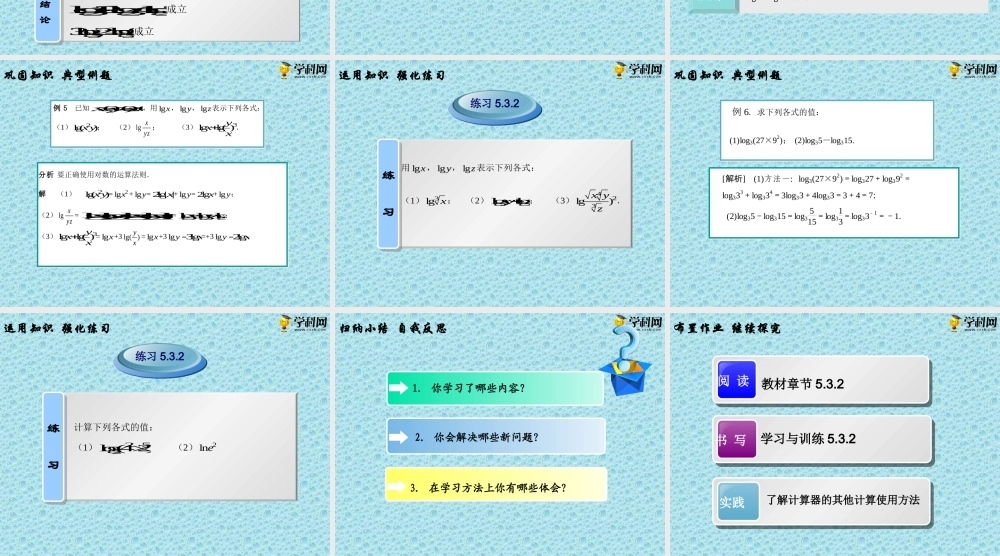Image resolution: width=1000 pixels, height=556 pixels.
Task: Click the text 计算下列各式的值
Action: [114, 427]
